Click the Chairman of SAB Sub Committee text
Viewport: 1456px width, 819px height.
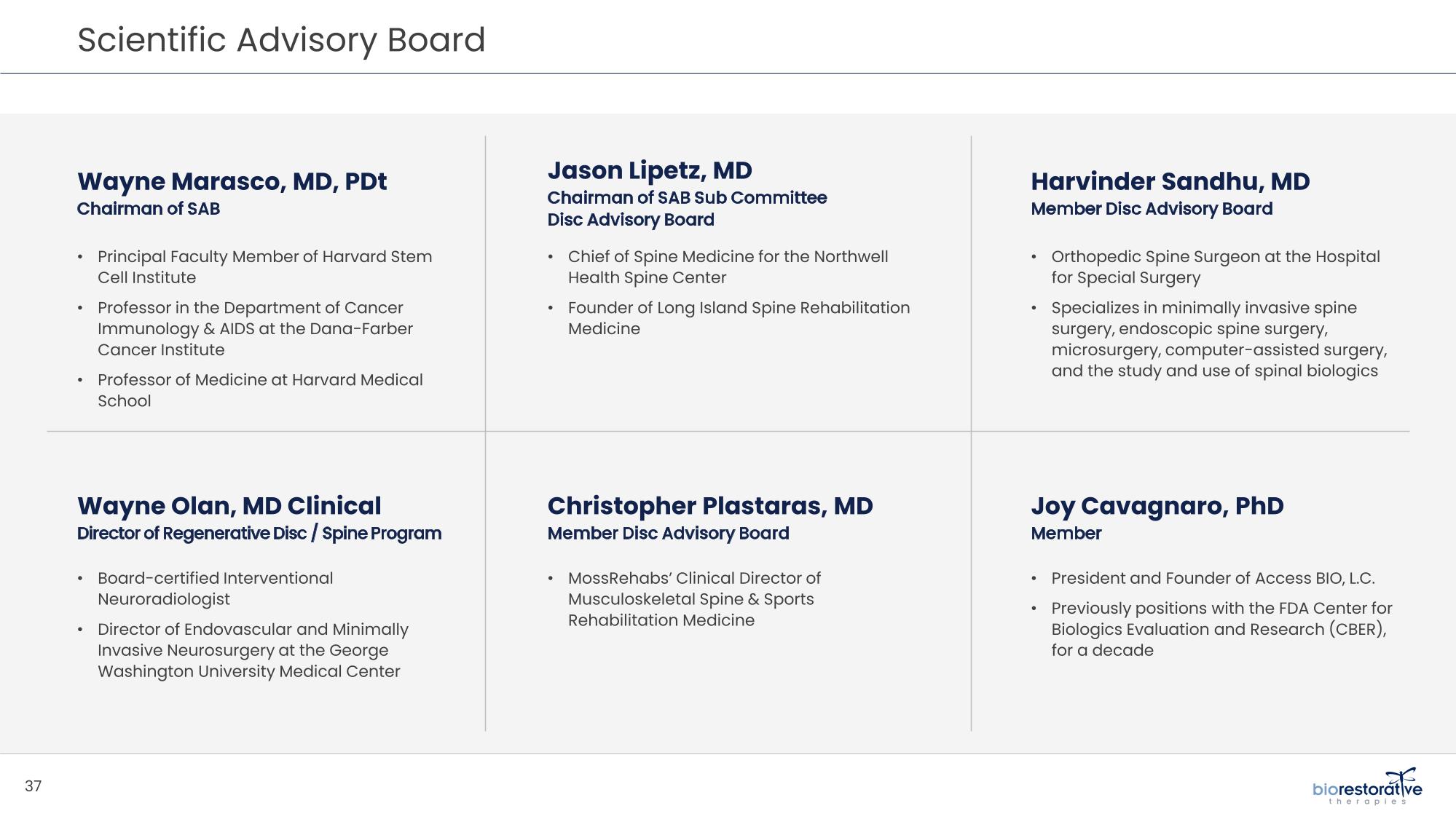click(687, 198)
